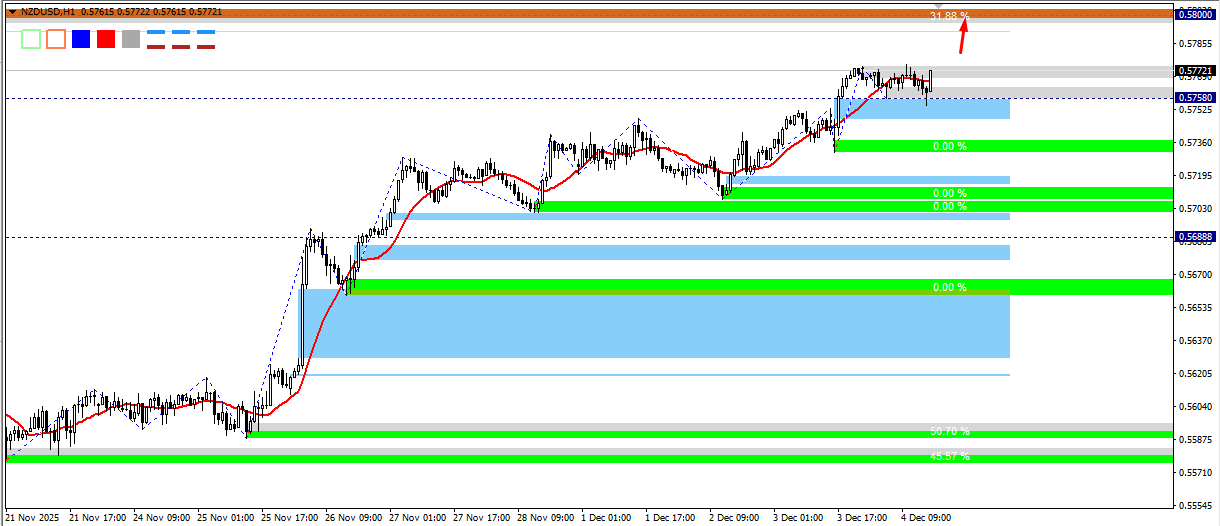This screenshot has height=526, width=1220.
Task: Open the NZDUSD,H1 chart title arrow menu
Action: 11,12
